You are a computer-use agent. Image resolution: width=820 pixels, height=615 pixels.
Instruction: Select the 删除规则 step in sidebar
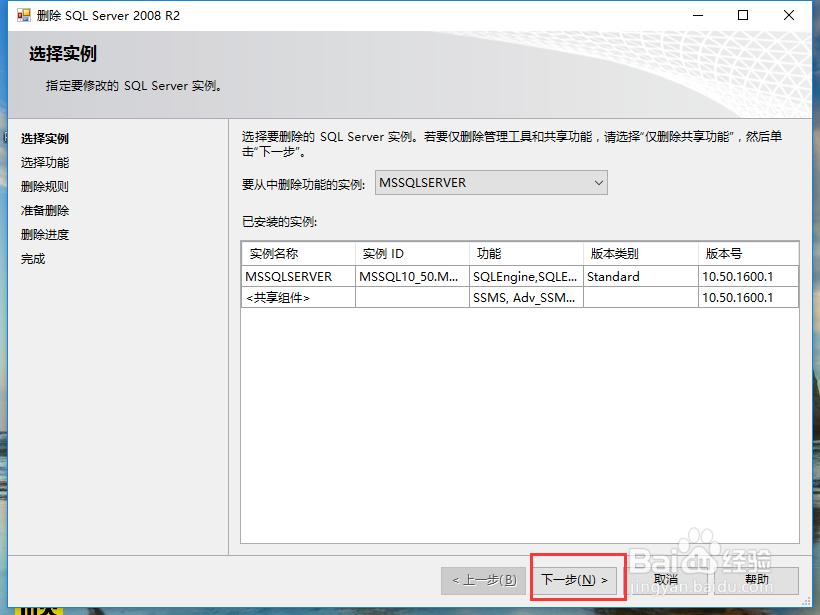44,186
